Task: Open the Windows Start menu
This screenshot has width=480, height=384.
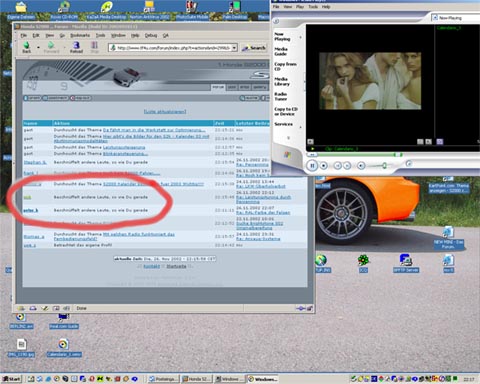Action: [x=11, y=379]
